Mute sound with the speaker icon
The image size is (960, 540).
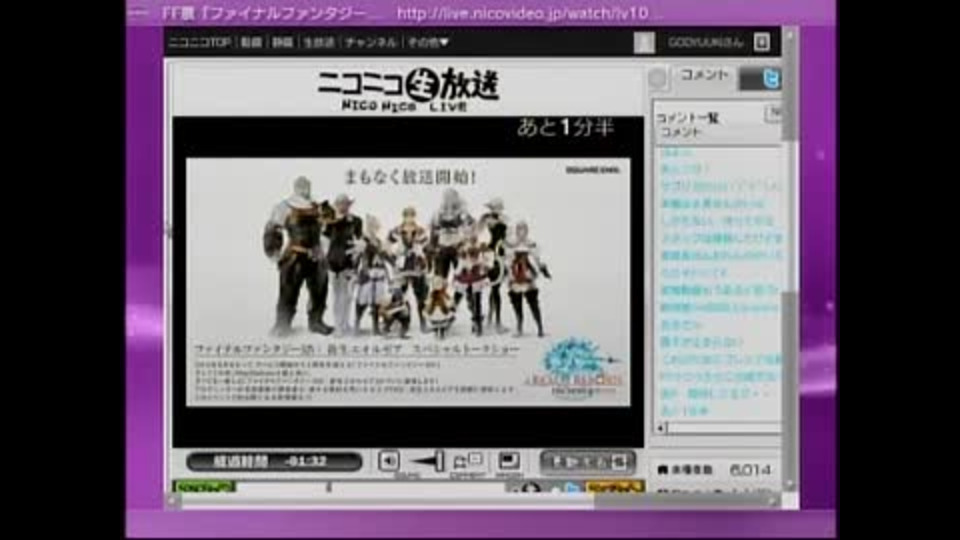(x=389, y=461)
